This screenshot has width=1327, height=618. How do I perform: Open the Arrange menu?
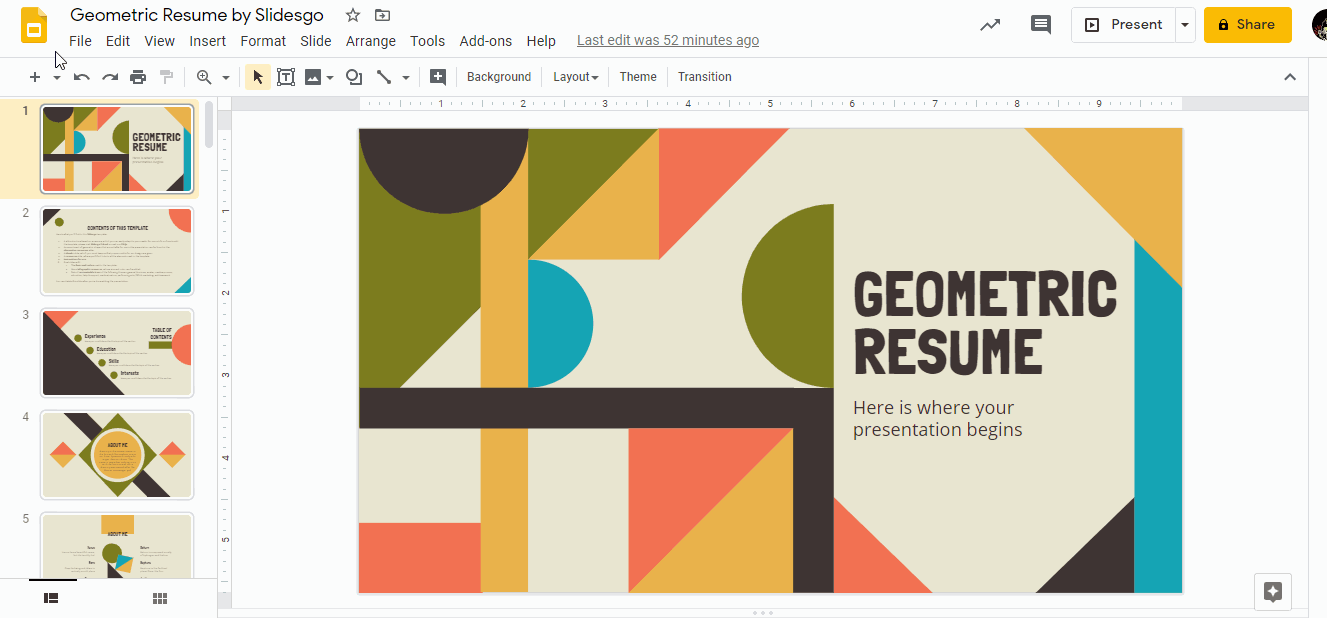[x=370, y=41]
